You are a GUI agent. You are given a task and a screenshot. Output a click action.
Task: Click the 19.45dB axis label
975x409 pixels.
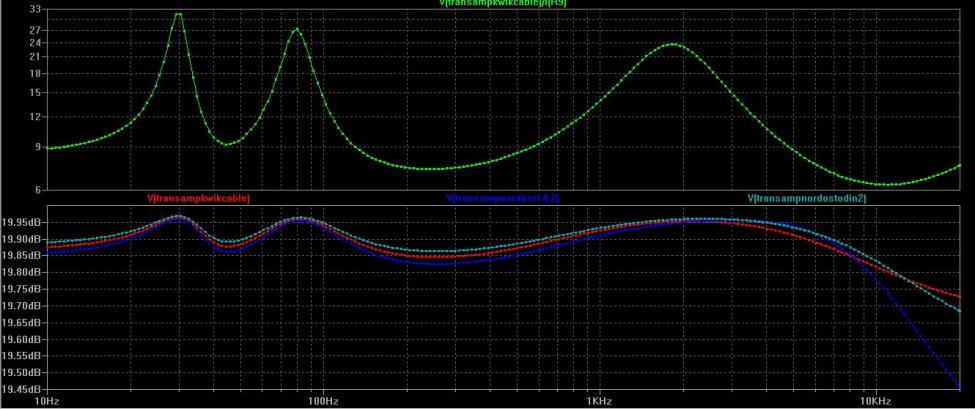click(x=22, y=389)
